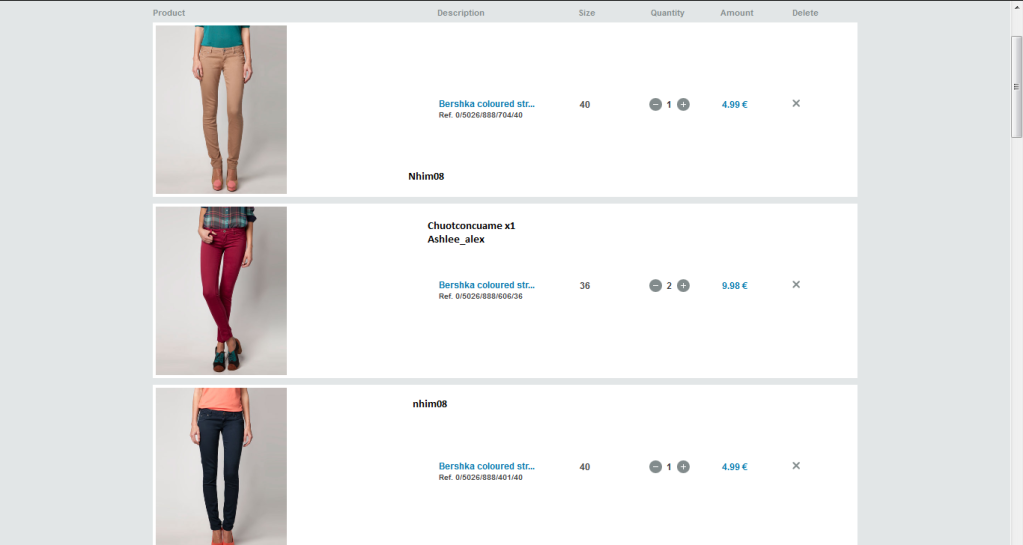Increase quantity of the navy trousers

click(x=683, y=467)
